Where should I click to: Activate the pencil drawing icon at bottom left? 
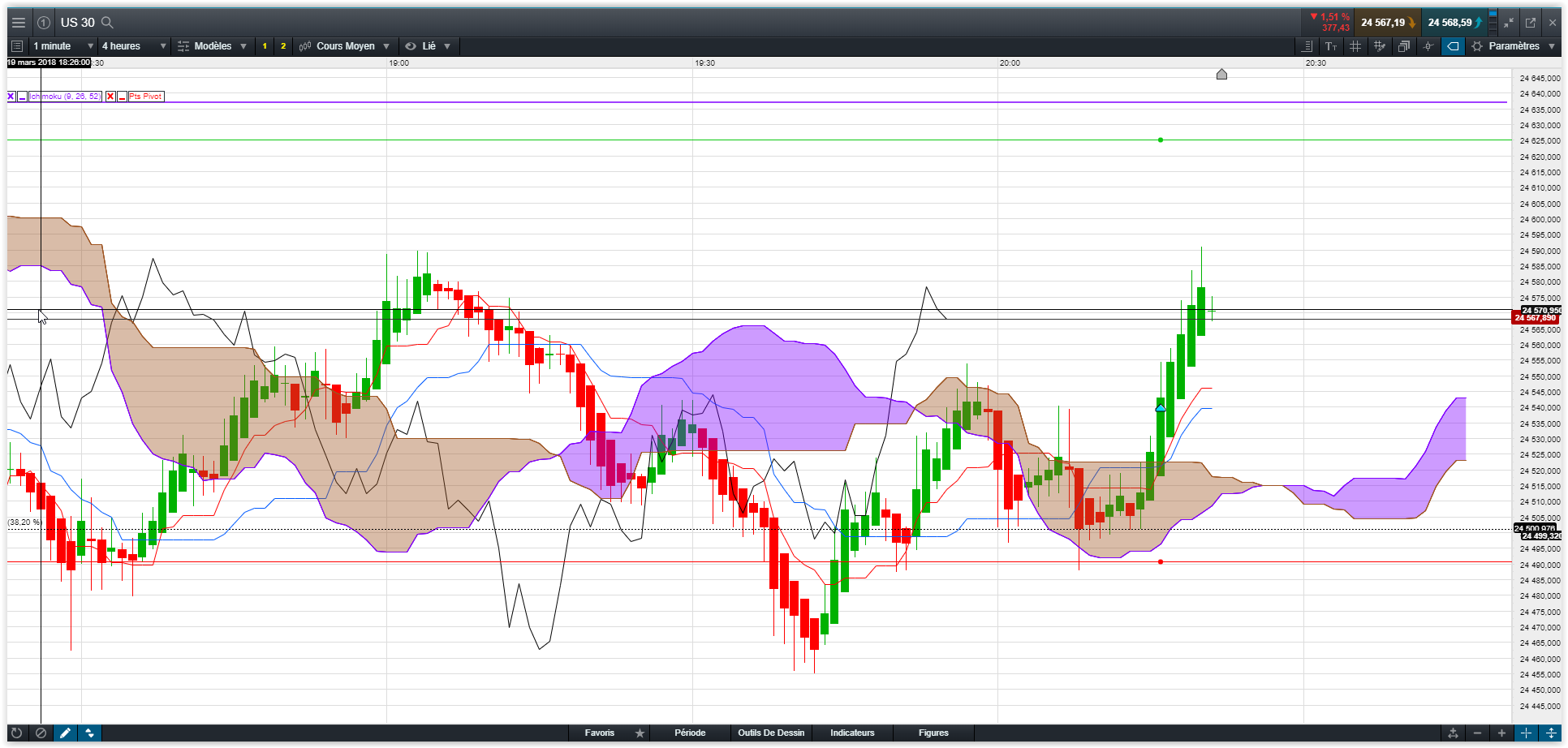click(65, 733)
